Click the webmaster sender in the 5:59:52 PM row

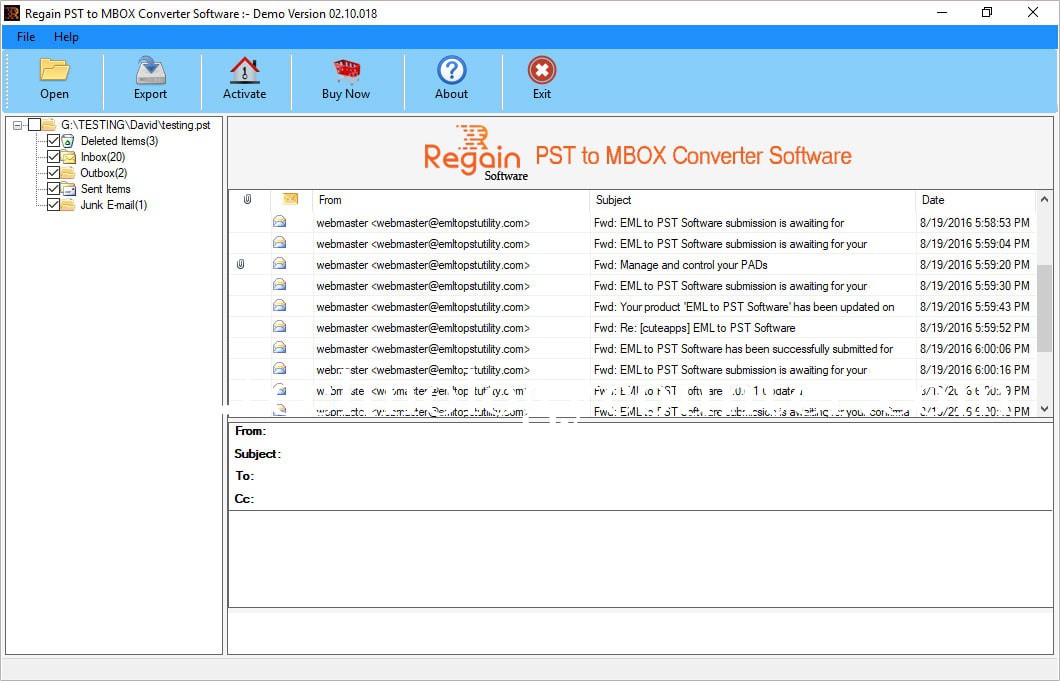click(423, 327)
